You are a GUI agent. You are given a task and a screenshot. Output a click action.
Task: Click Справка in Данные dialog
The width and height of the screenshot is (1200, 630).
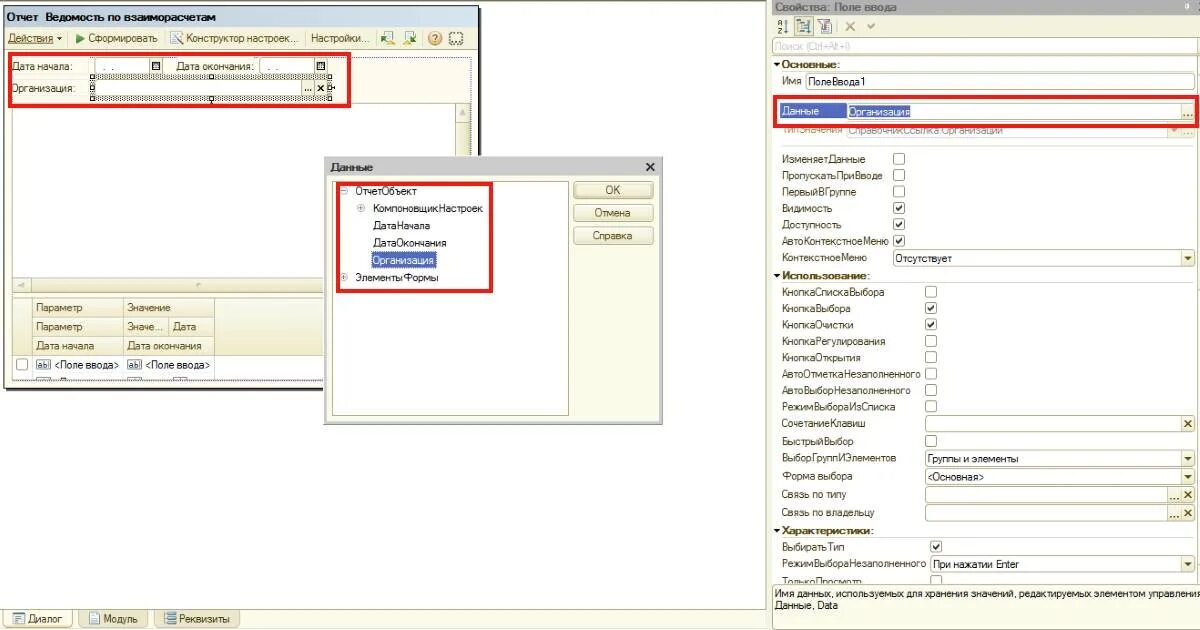click(x=613, y=236)
